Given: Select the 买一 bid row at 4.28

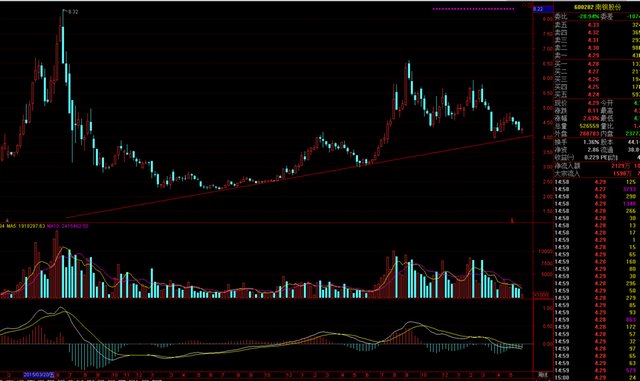Looking at the screenshot, I should click(x=597, y=64).
